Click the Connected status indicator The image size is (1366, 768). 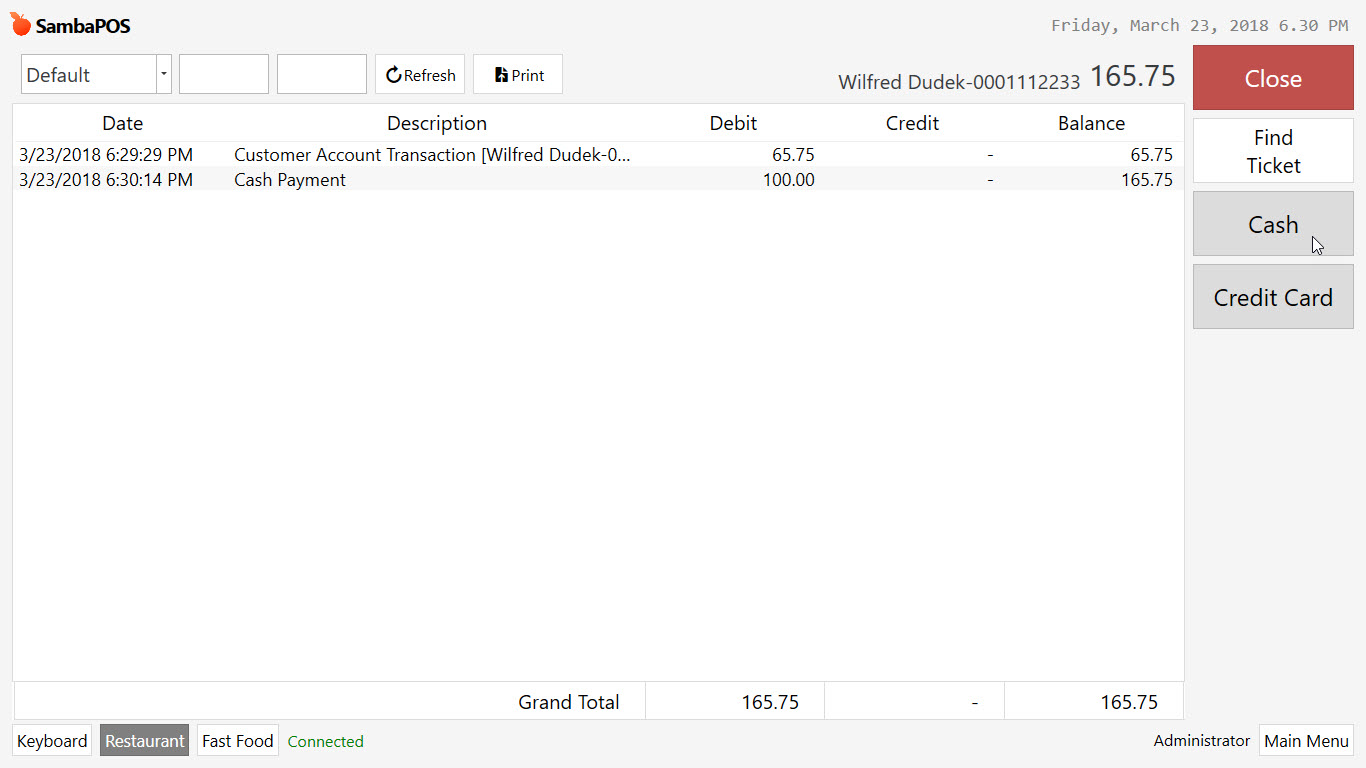[x=325, y=741]
